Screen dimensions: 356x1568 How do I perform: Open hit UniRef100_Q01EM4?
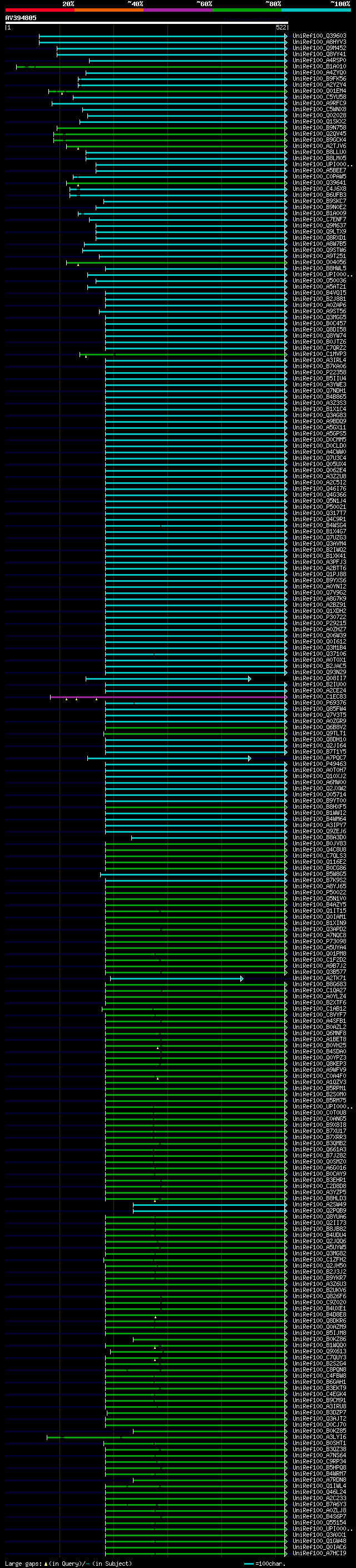(319, 91)
